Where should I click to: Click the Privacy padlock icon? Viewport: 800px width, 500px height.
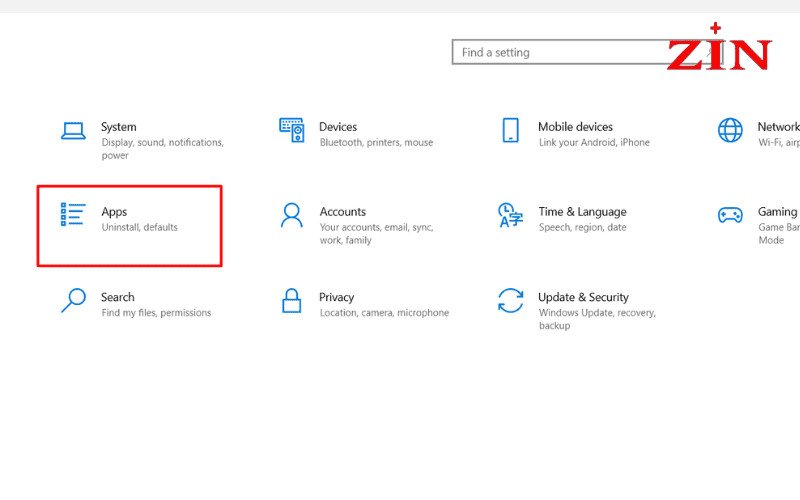pyautogui.click(x=291, y=300)
